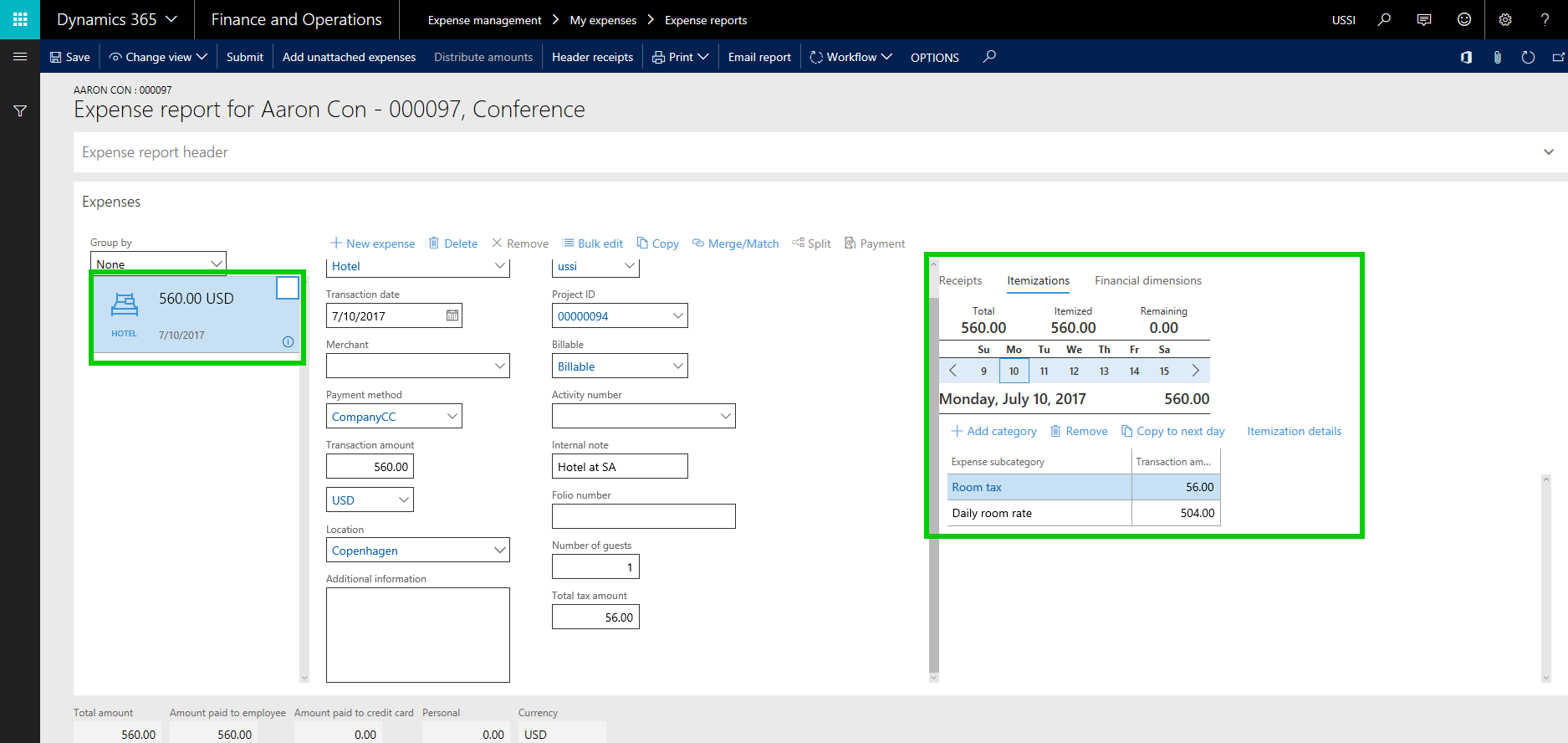This screenshot has height=743, width=1568.
Task: Open the OPTIONS tab
Action: 935,57
